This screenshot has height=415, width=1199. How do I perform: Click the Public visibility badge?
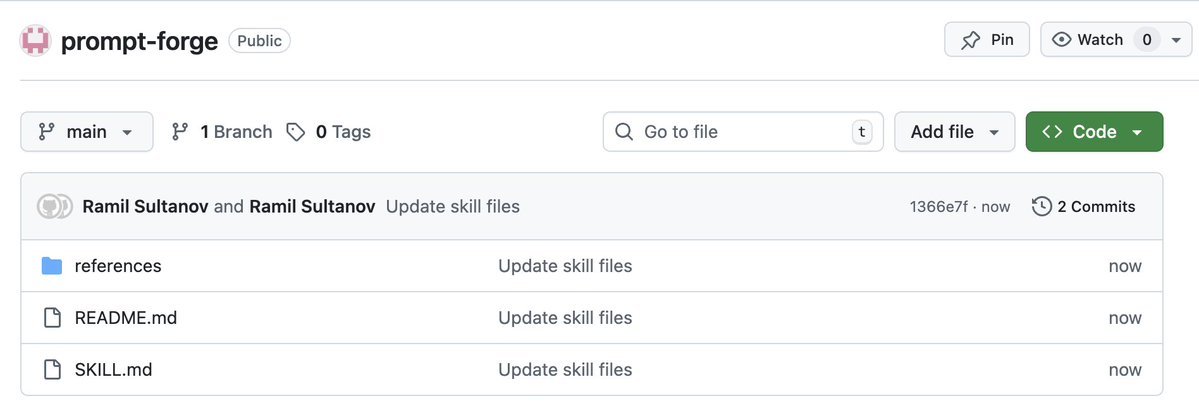[x=259, y=41]
